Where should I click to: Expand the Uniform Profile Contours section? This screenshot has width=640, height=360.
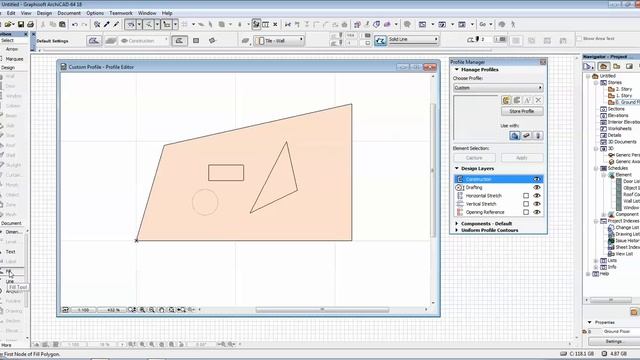coord(457,230)
